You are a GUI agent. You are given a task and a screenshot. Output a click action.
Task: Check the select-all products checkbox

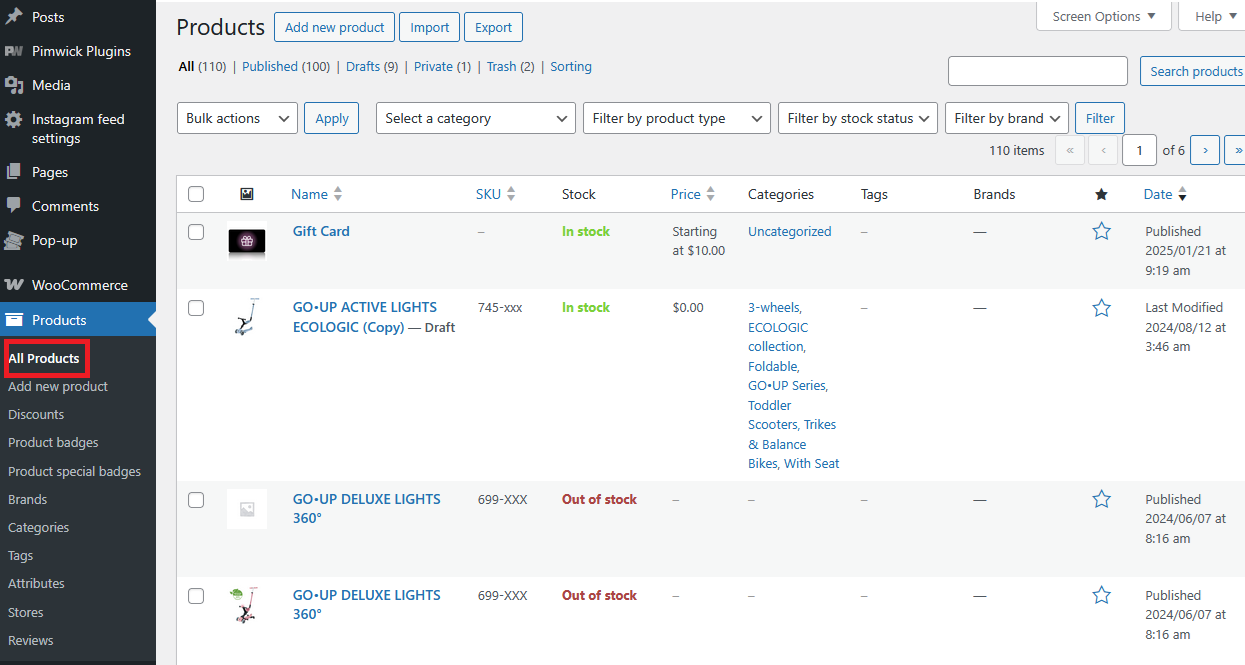[196, 194]
